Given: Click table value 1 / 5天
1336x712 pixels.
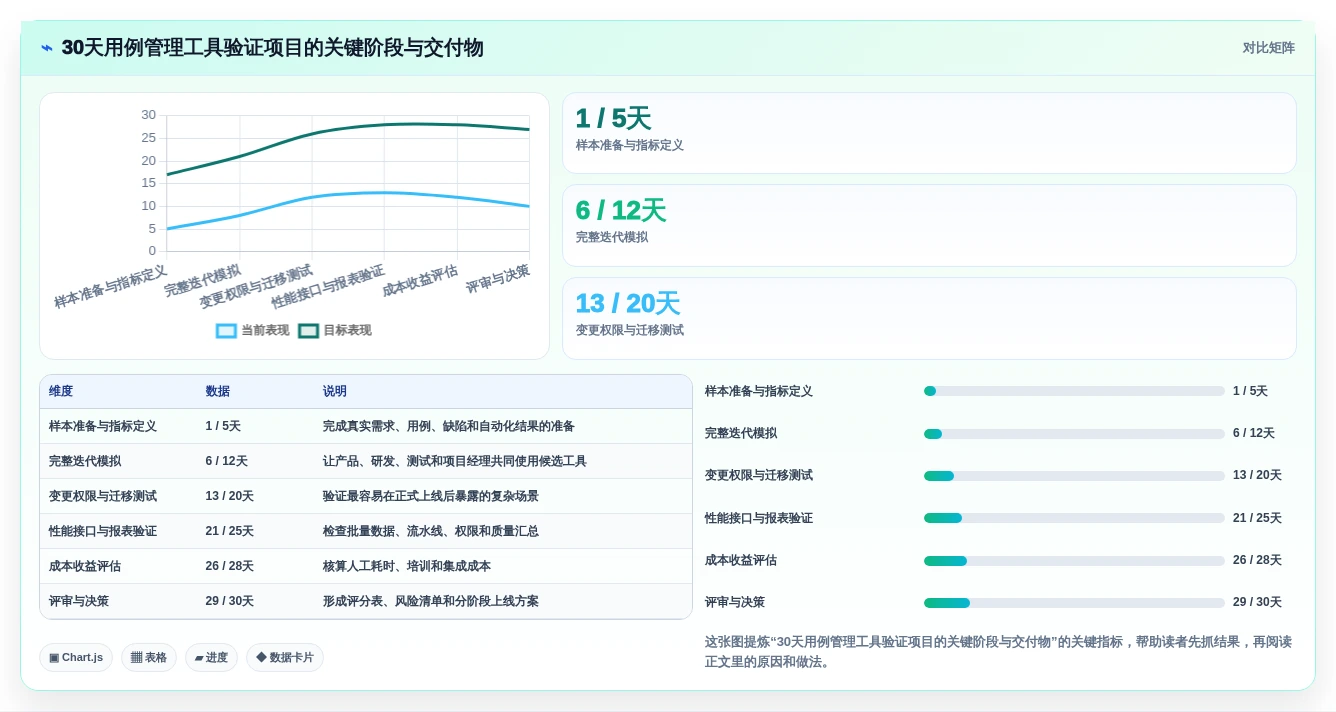Looking at the screenshot, I should [223, 426].
